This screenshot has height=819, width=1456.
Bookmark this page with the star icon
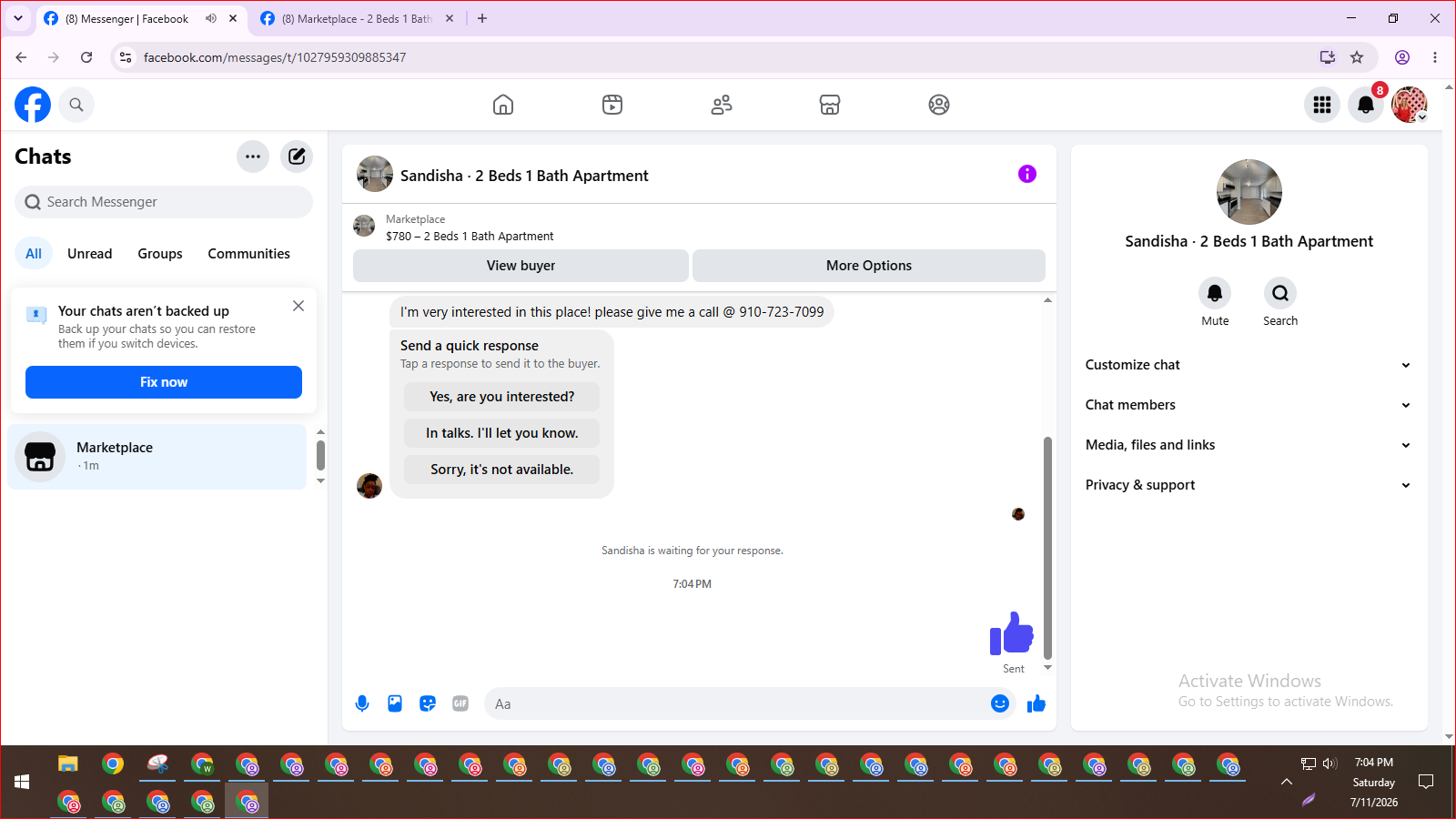pos(1357,57)
